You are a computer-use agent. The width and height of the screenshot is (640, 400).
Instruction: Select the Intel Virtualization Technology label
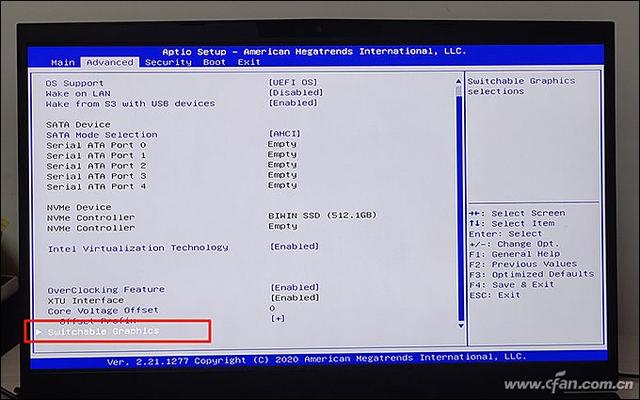pyautogui.click(x=138, y=248)
